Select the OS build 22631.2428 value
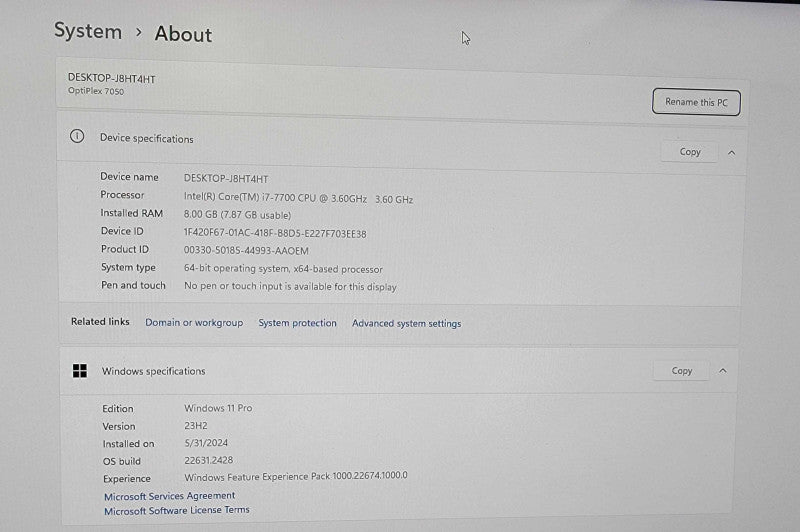This screenshot has height=532, width=800. click(x=209, y=460)
